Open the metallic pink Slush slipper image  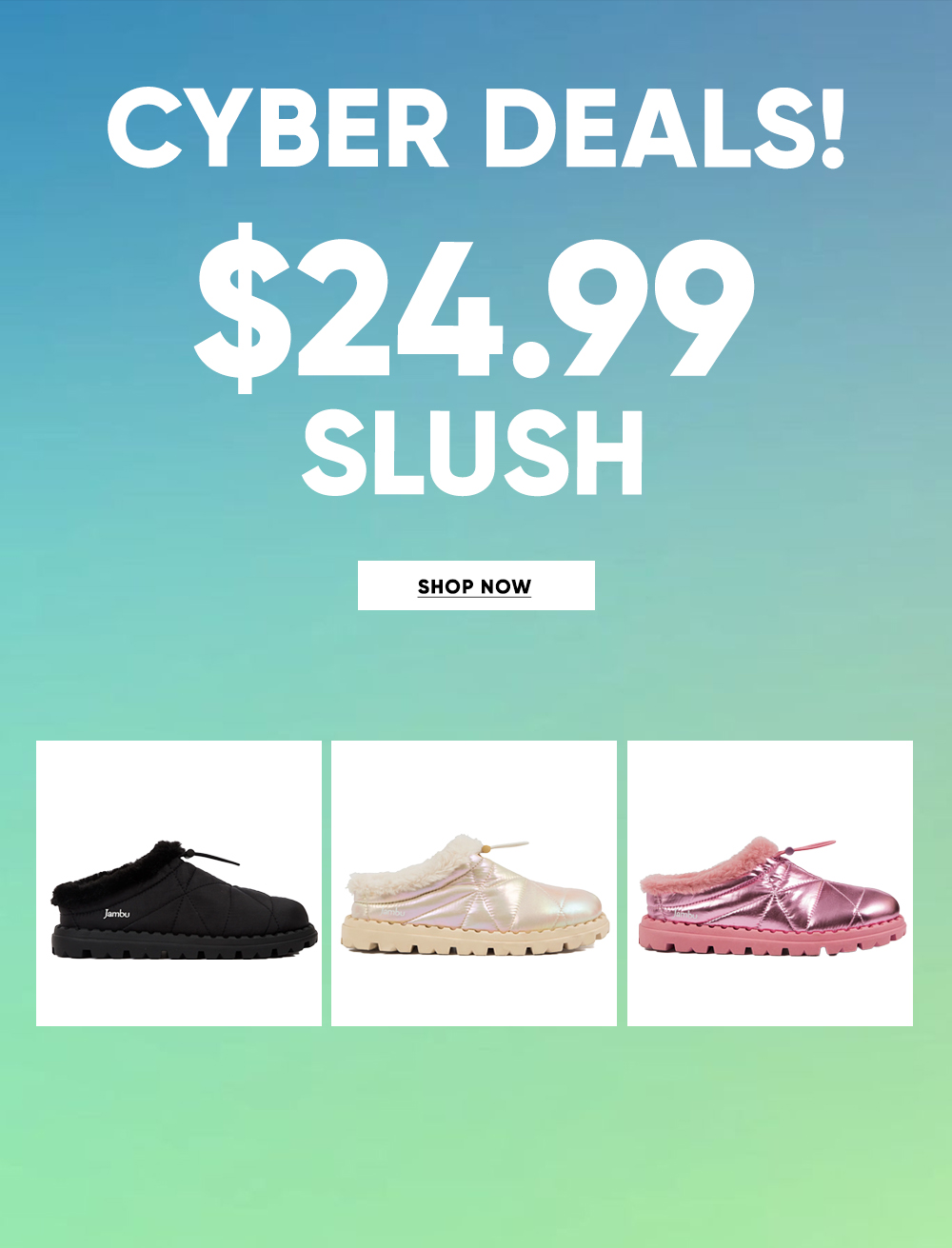pyautogui.click(x=770, y=883)
